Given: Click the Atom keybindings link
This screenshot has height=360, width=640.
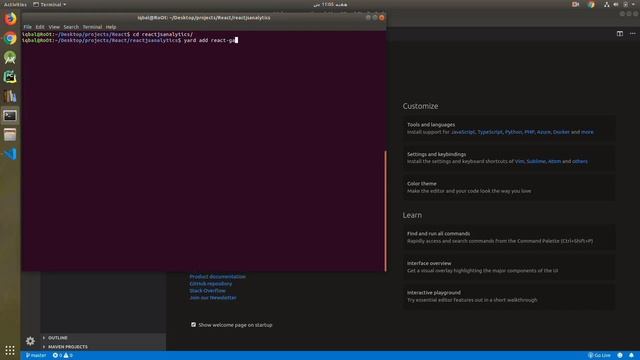Looking at the screenshot, I should point(554,162).
